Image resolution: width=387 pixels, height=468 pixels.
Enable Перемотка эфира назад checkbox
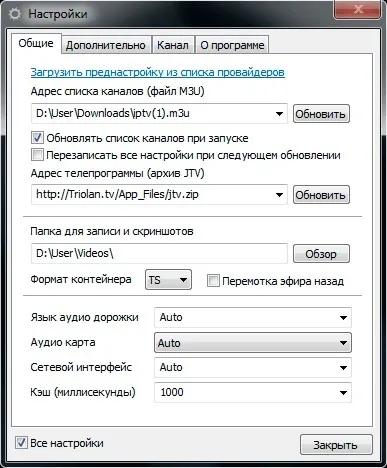(x=213, y=281)
